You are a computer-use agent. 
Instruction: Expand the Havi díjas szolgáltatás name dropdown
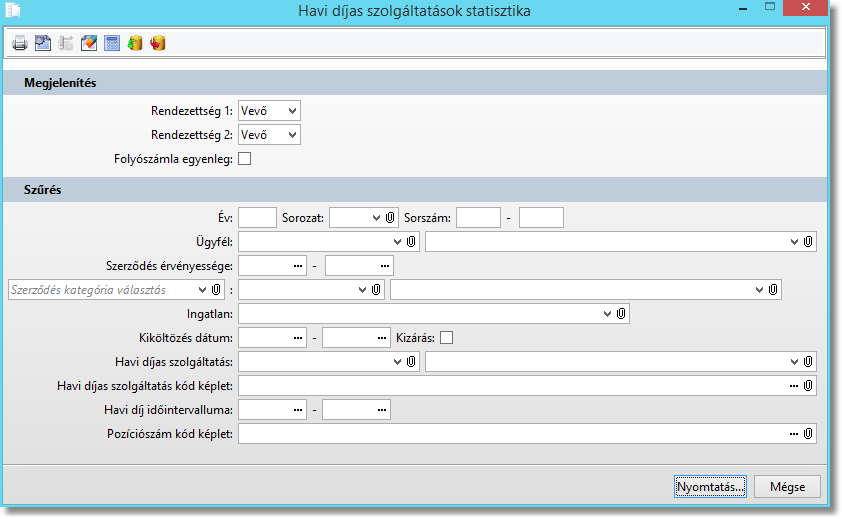pos(794,362)
